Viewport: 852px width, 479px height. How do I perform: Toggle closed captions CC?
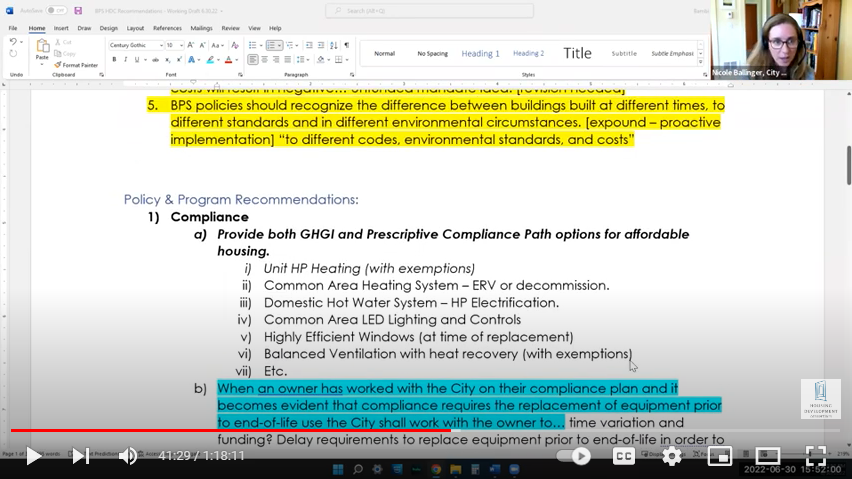[x=623, y=456]
